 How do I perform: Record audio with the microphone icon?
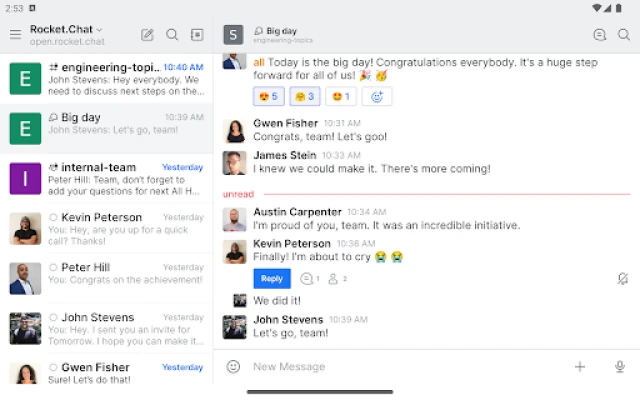[620, 367]
